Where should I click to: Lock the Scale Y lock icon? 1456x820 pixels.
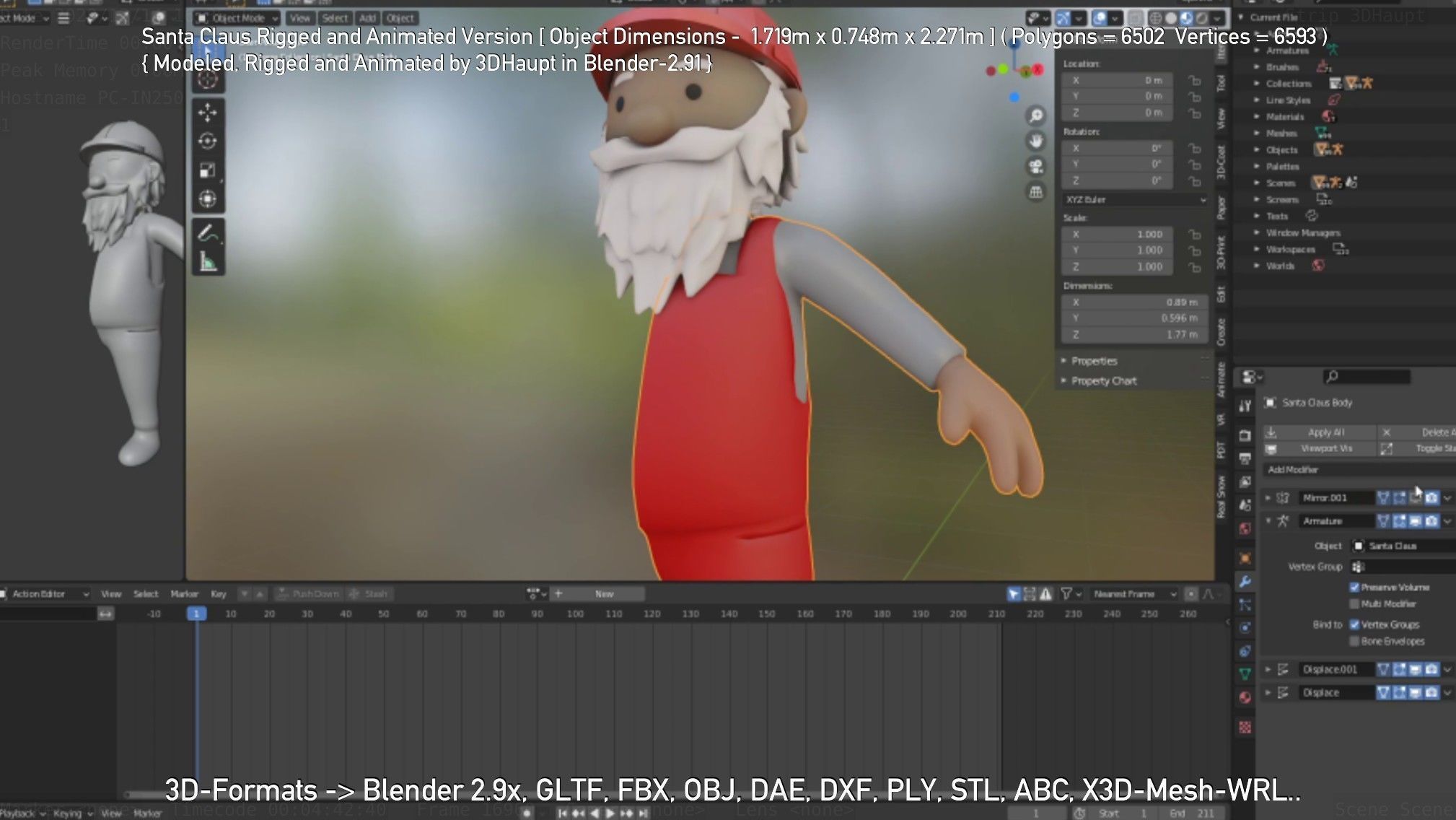point(1195,250)
